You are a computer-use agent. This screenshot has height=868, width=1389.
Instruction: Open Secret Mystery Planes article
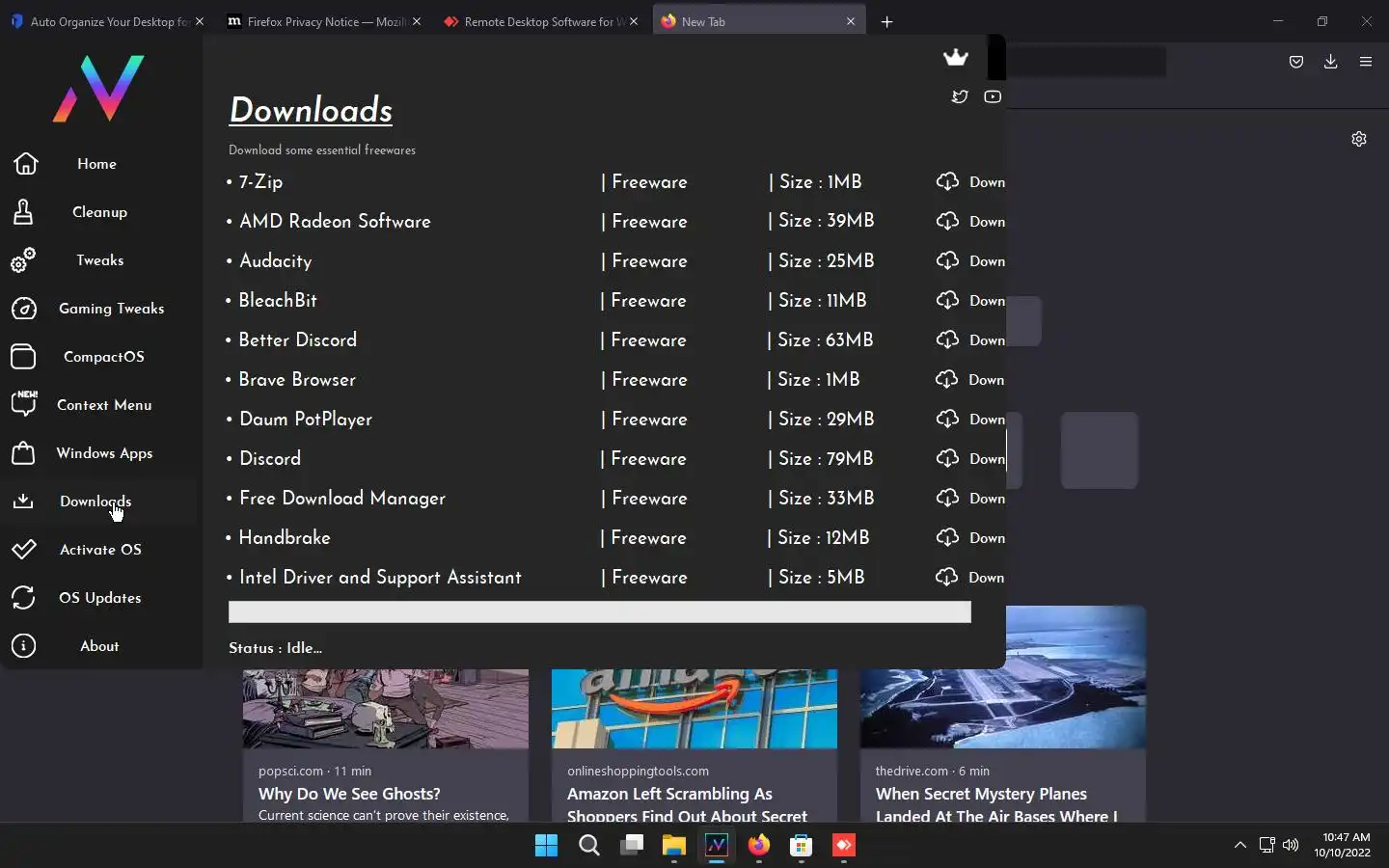[996, 804]
